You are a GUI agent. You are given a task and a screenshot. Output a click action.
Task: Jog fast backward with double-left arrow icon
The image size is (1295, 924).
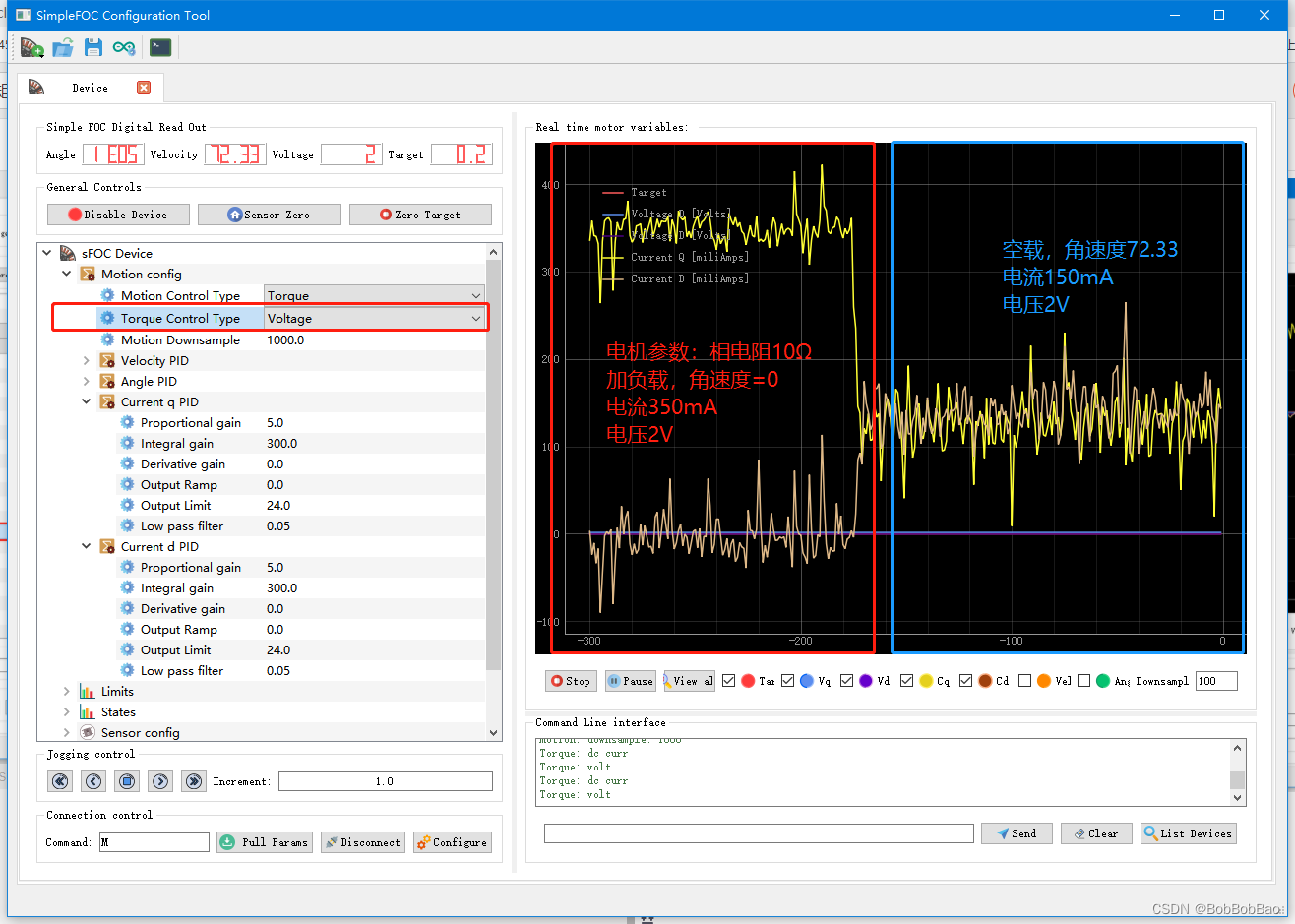(x=60, y=781)
